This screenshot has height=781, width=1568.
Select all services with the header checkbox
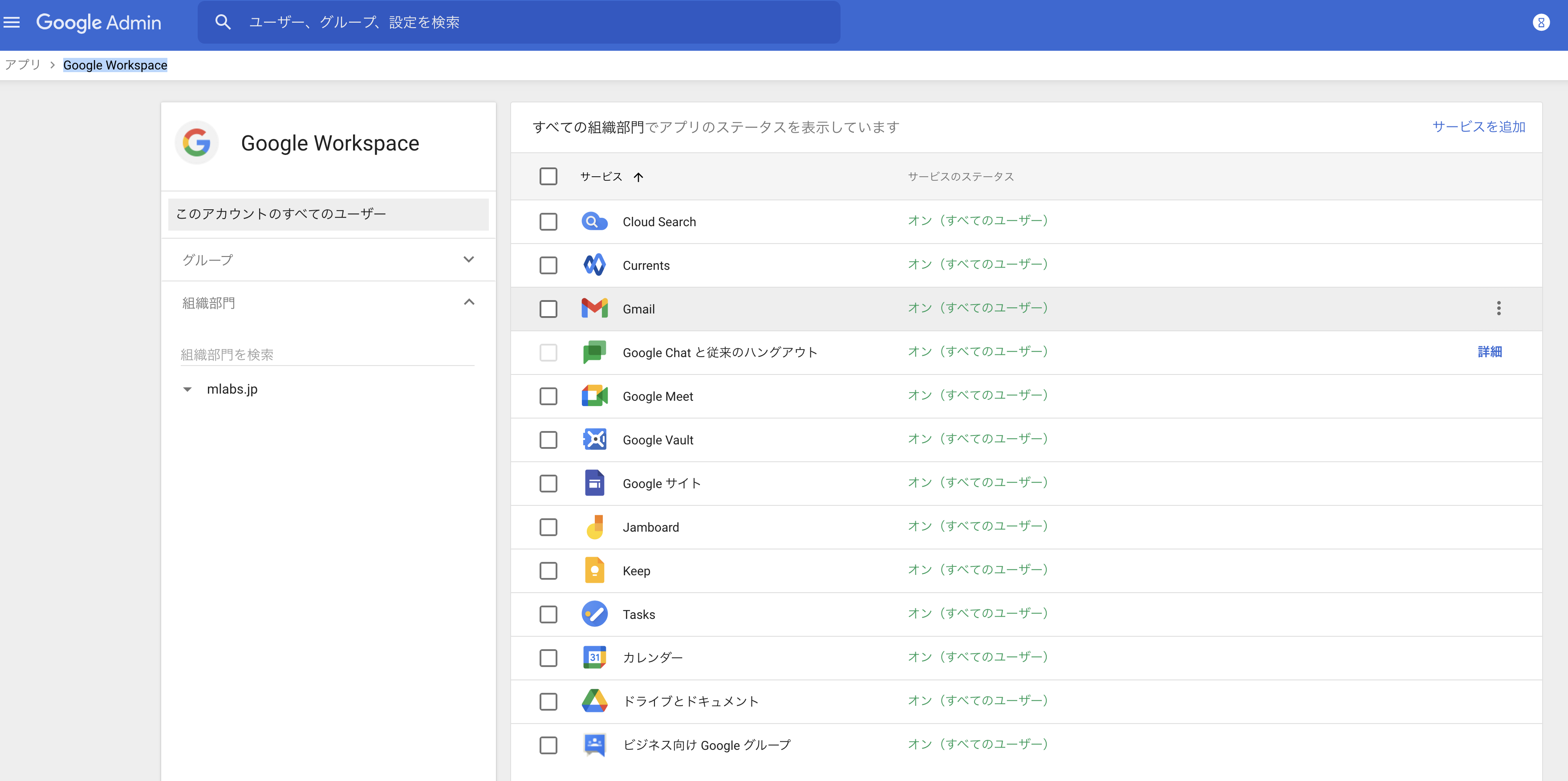coord(548,176)
